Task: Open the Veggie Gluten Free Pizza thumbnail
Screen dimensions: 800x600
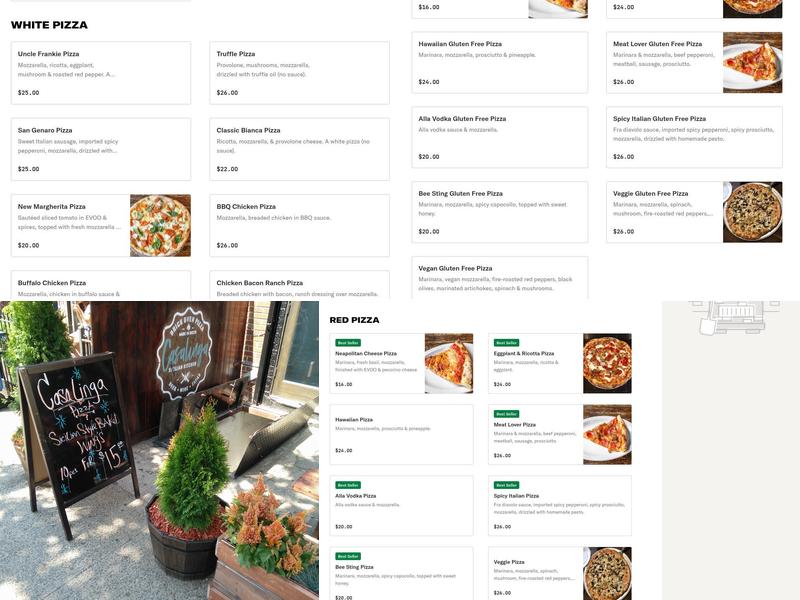Action: (x=752, y=212)
